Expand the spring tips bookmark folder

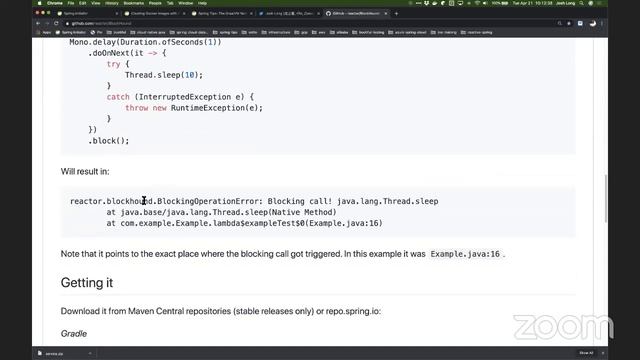point(225,32)
